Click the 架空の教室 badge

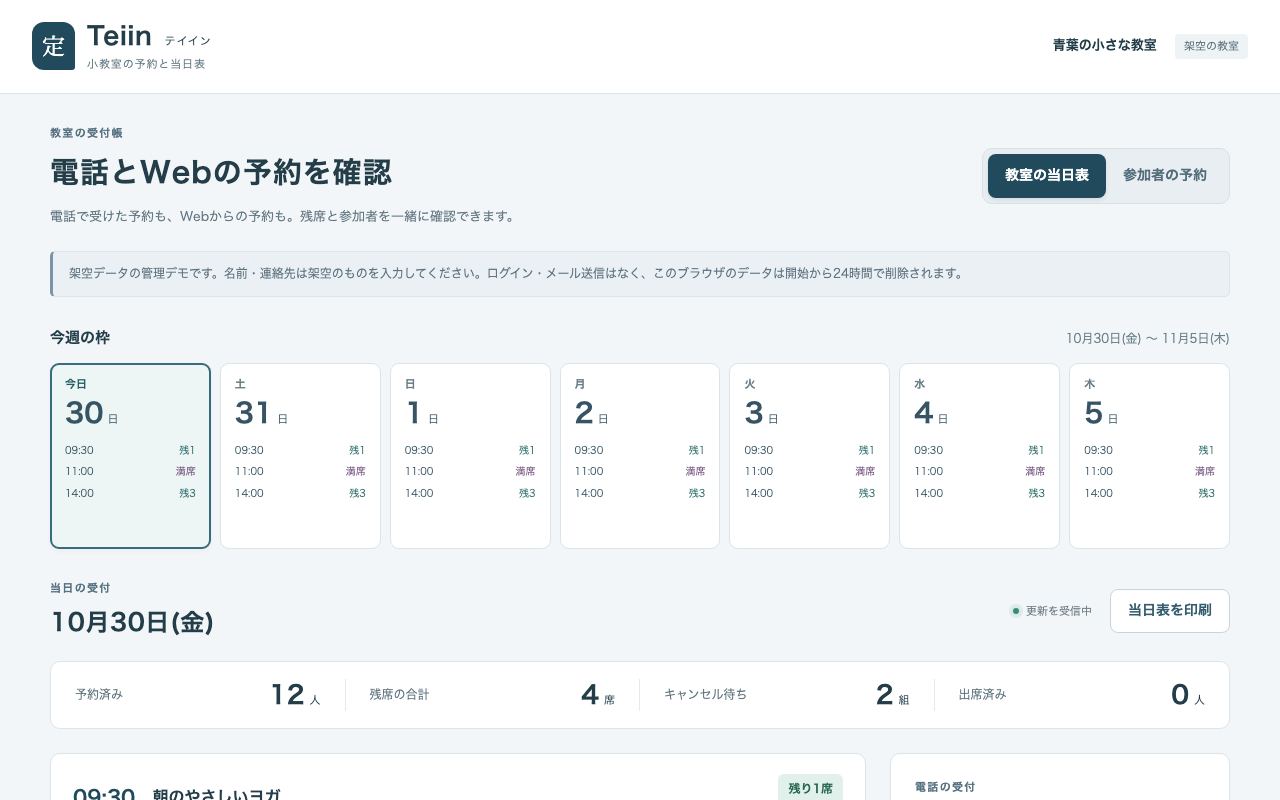point(1211,46)
